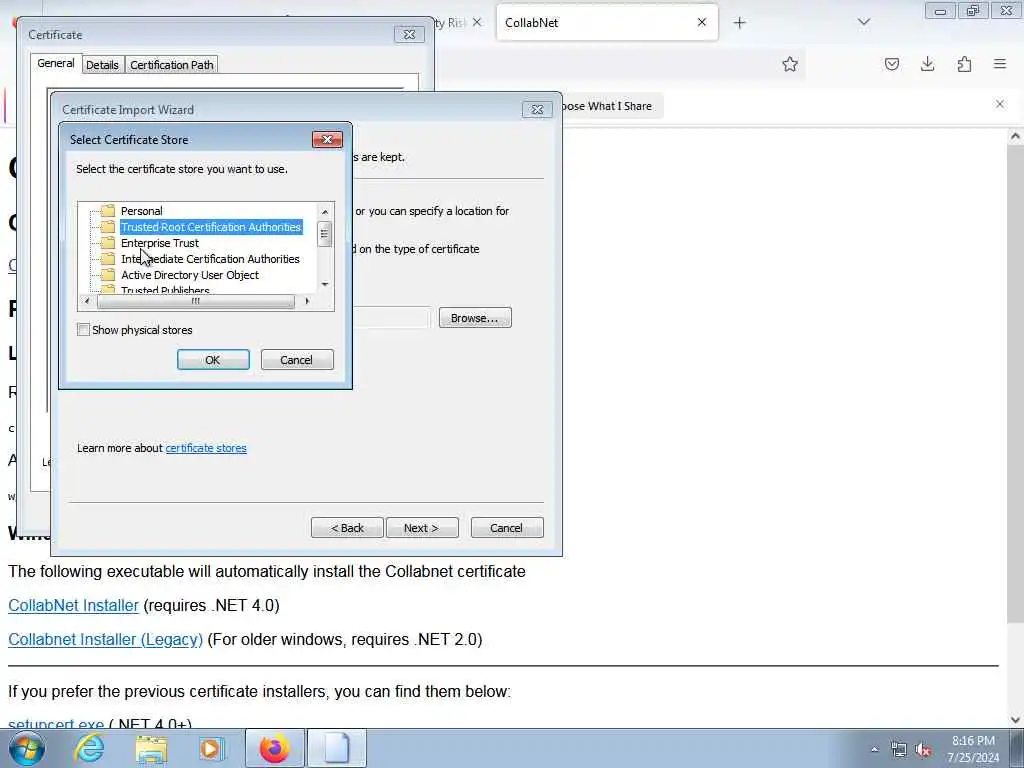Bookmark this page with star icon
Image resolution: width=1024 pixels, height=768 pixels.
(x=790, y=64)
